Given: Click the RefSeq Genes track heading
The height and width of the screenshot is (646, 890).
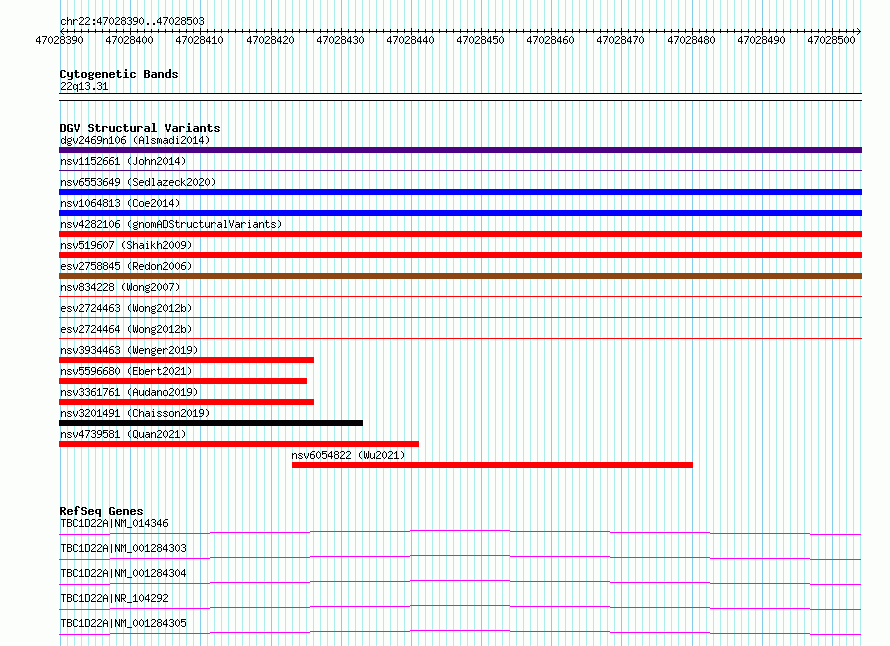Looking at the screenshot, I should [x=101, y=511].
